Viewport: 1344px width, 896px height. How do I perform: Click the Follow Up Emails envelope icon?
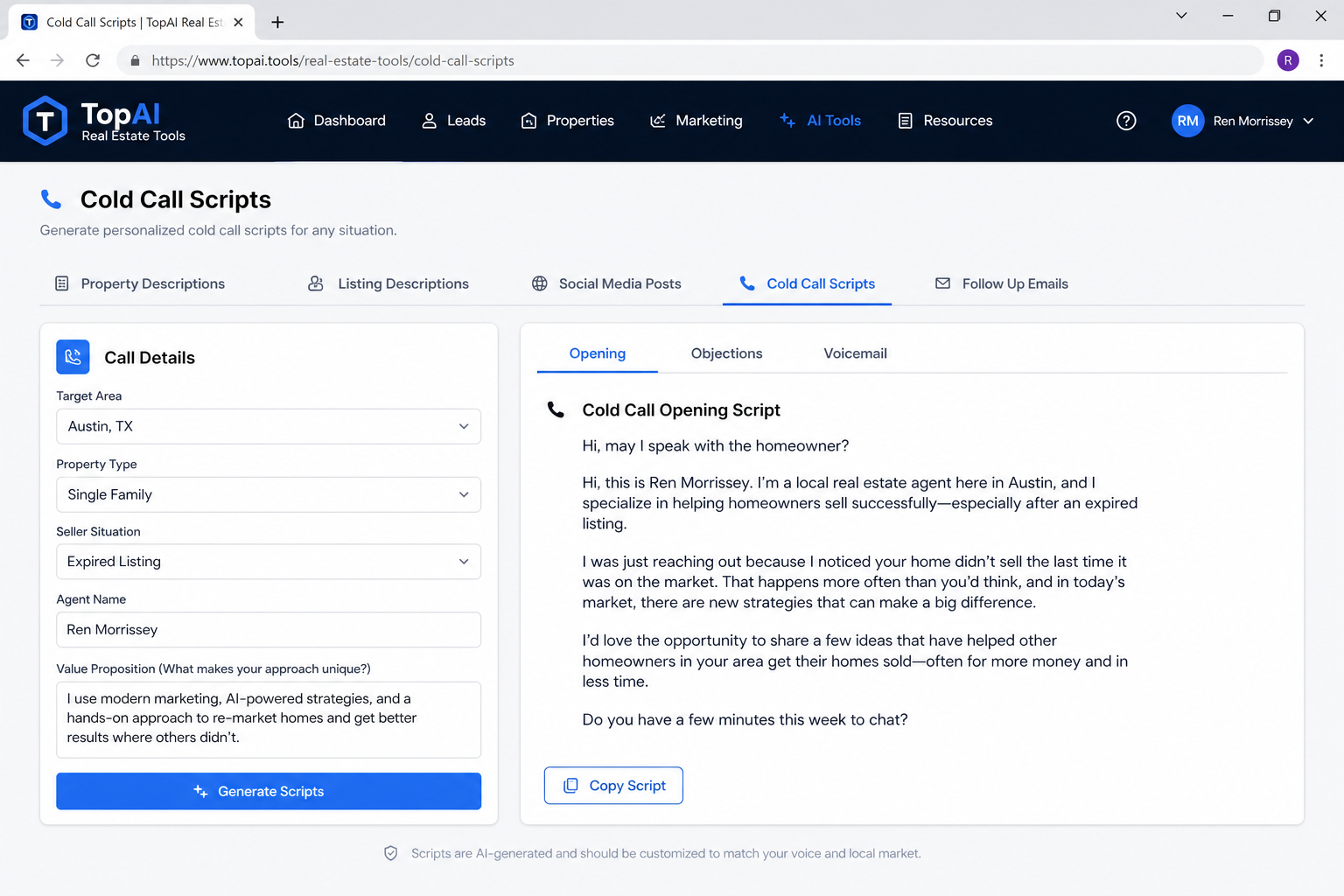(942, 283)
